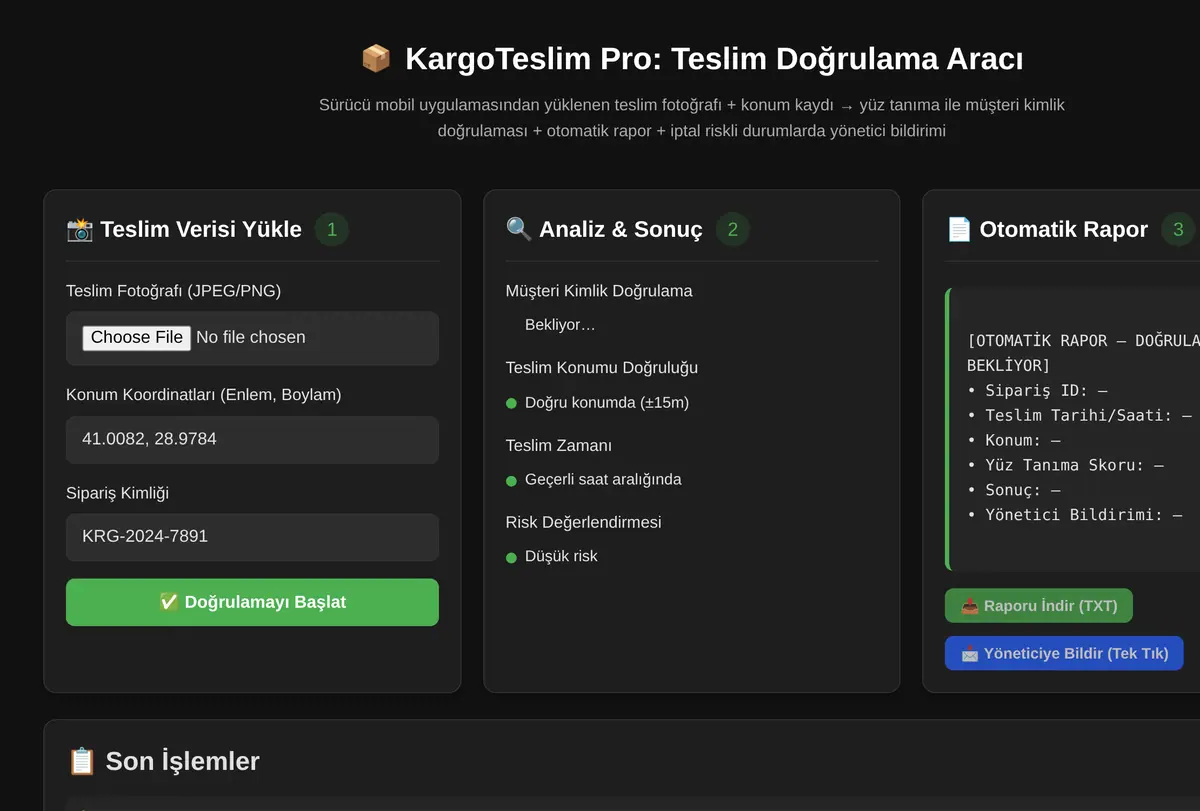Start verification with Doğrulamayı Başlat button
This screenshot has width=1200, height=811.
[252, 602]
